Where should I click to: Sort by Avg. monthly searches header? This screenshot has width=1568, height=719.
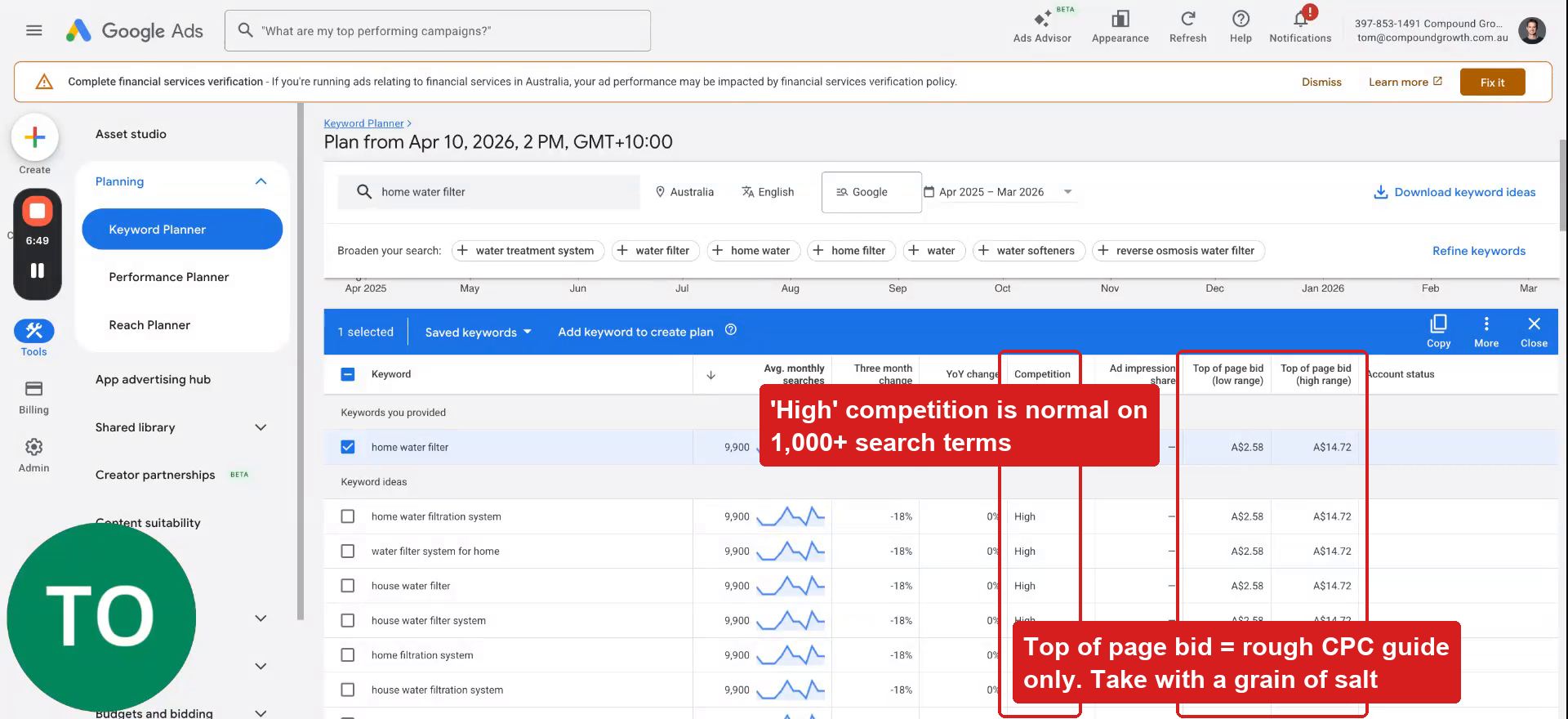(x=794, y=374)
